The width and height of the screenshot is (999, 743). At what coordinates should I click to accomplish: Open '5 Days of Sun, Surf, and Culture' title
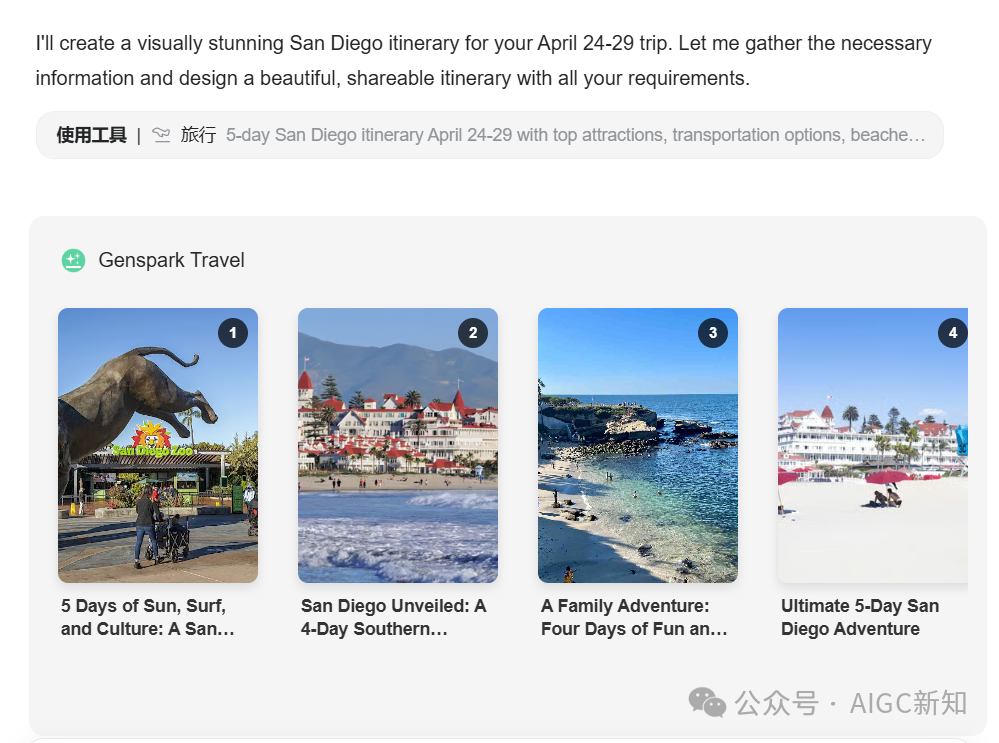pyautogui.click(x=148, y=617)
